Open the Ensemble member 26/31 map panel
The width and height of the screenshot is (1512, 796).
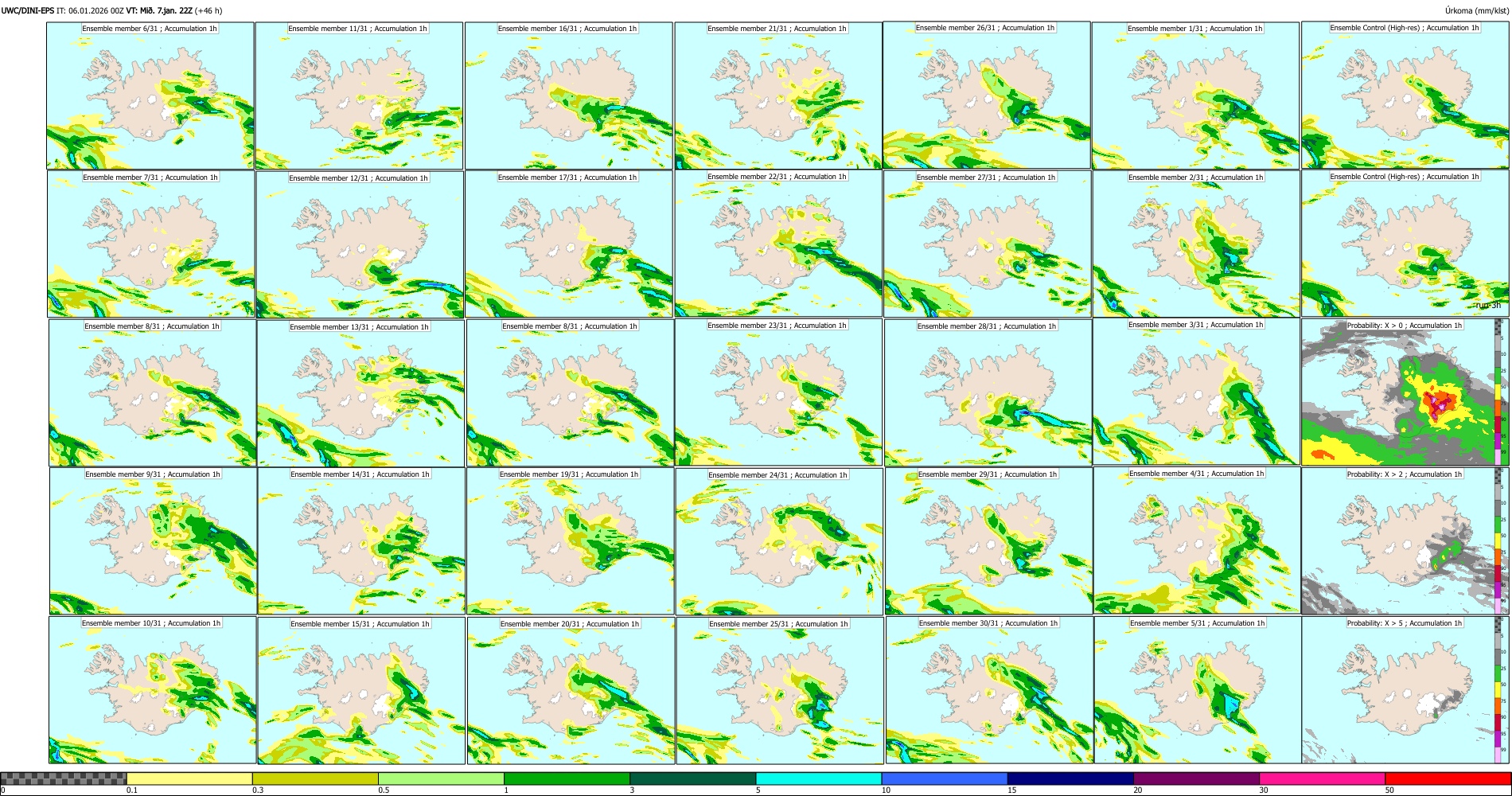pos(987,95)
